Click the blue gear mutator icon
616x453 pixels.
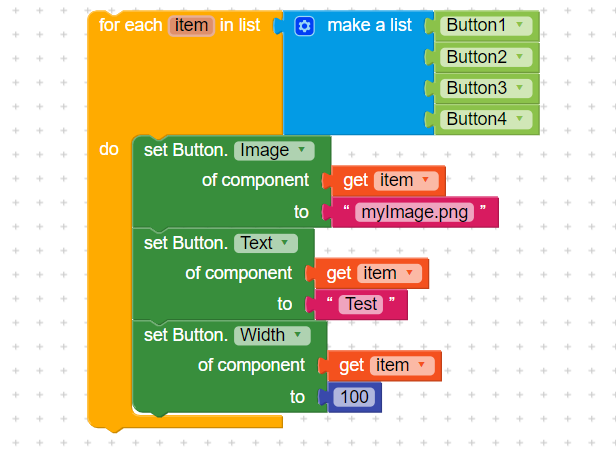[x=305, y=26]
